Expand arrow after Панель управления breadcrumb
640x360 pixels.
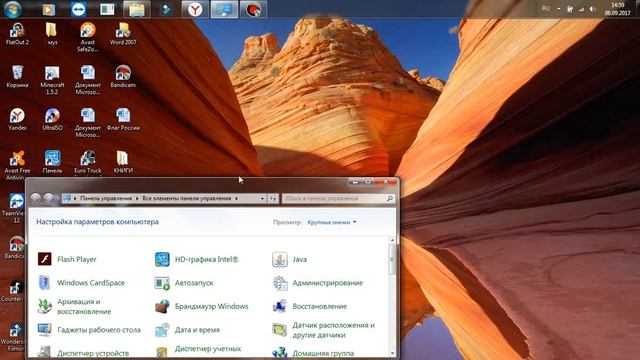coord(137,198)
